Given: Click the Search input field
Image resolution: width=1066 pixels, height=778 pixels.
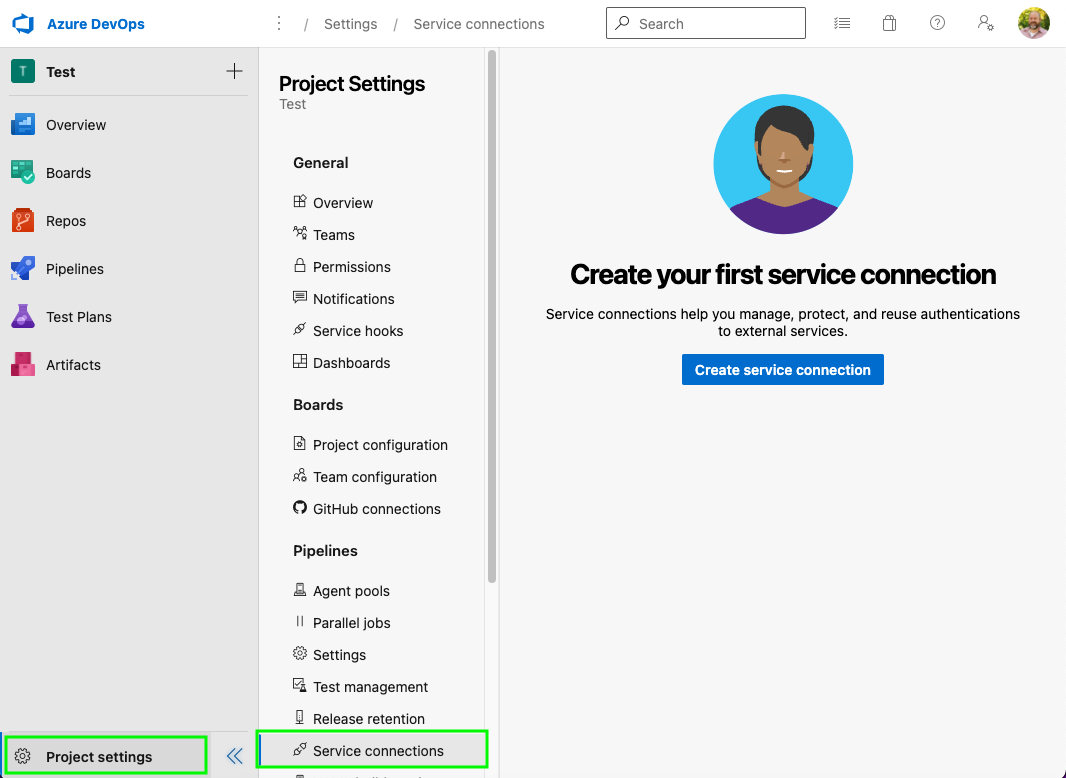Looking at the screenshot, I should click(x=715, y=24).
